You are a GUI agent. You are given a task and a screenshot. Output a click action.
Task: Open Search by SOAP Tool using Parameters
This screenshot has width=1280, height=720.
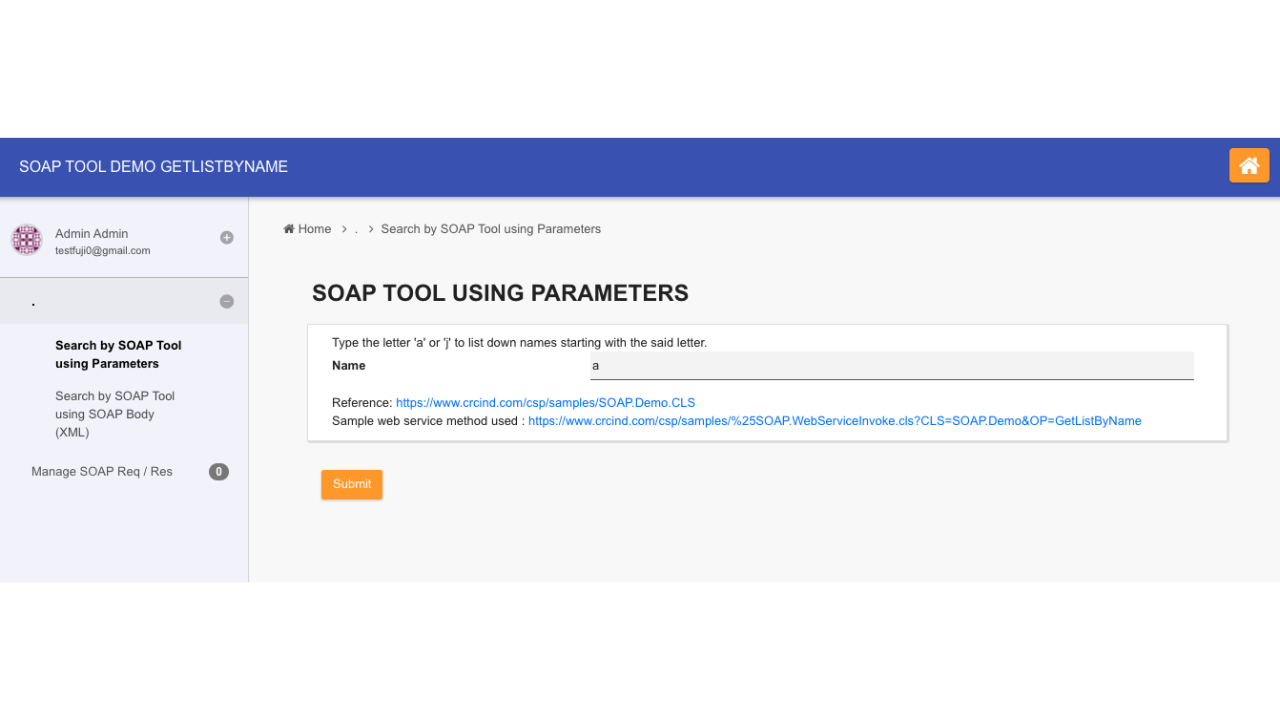click(118, 355)
